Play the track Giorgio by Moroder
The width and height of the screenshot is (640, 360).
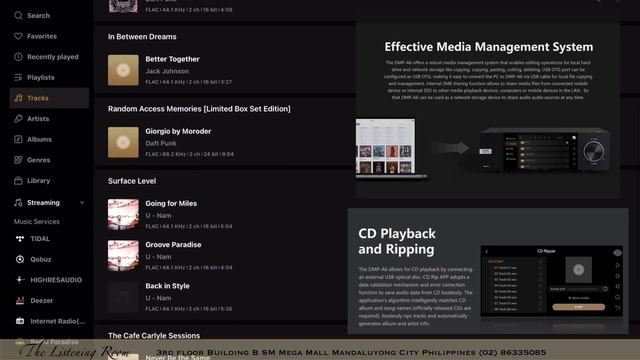(178, 131)
